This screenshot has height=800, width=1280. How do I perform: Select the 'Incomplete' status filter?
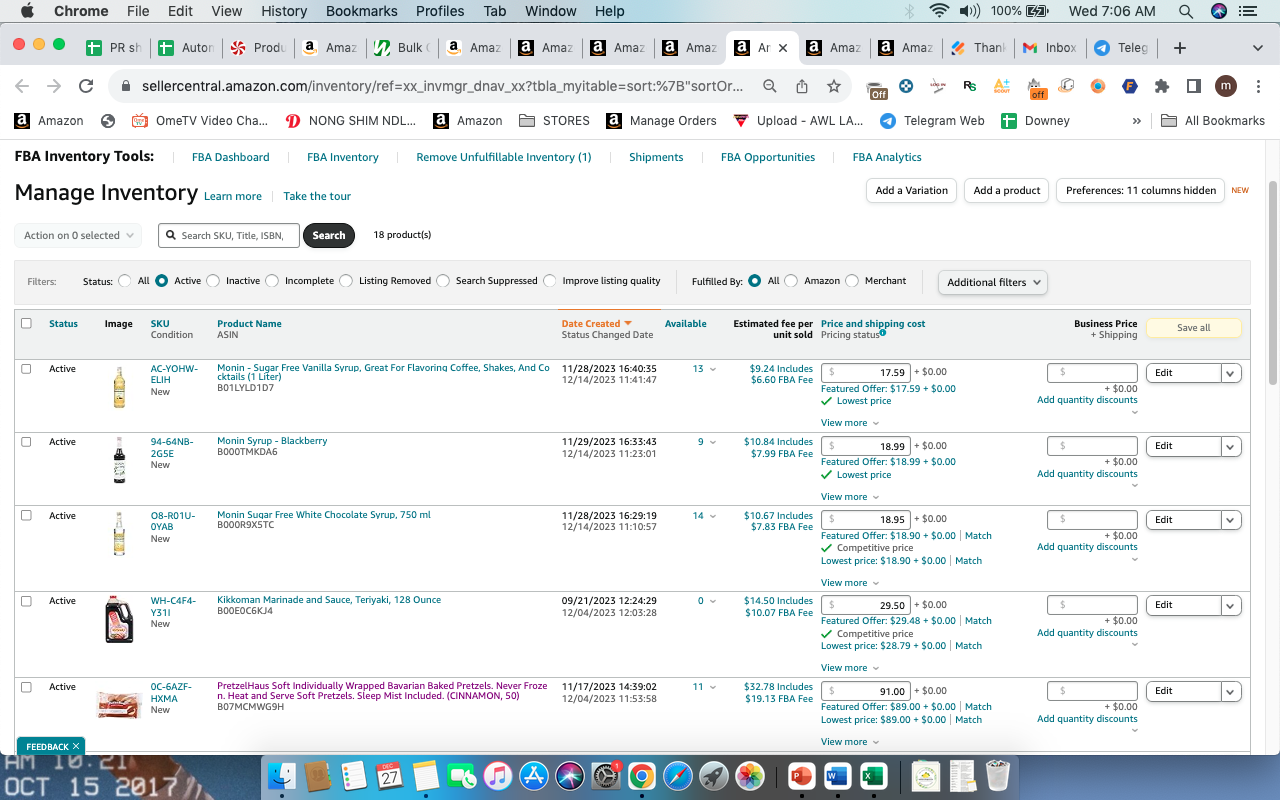[x=272, y=281]
